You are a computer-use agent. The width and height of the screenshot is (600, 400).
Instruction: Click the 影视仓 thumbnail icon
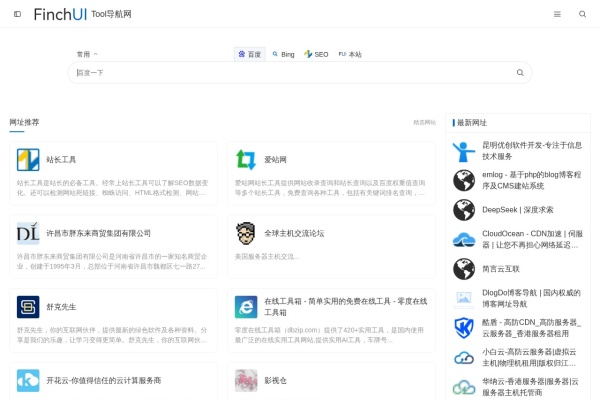pos(246,380)
